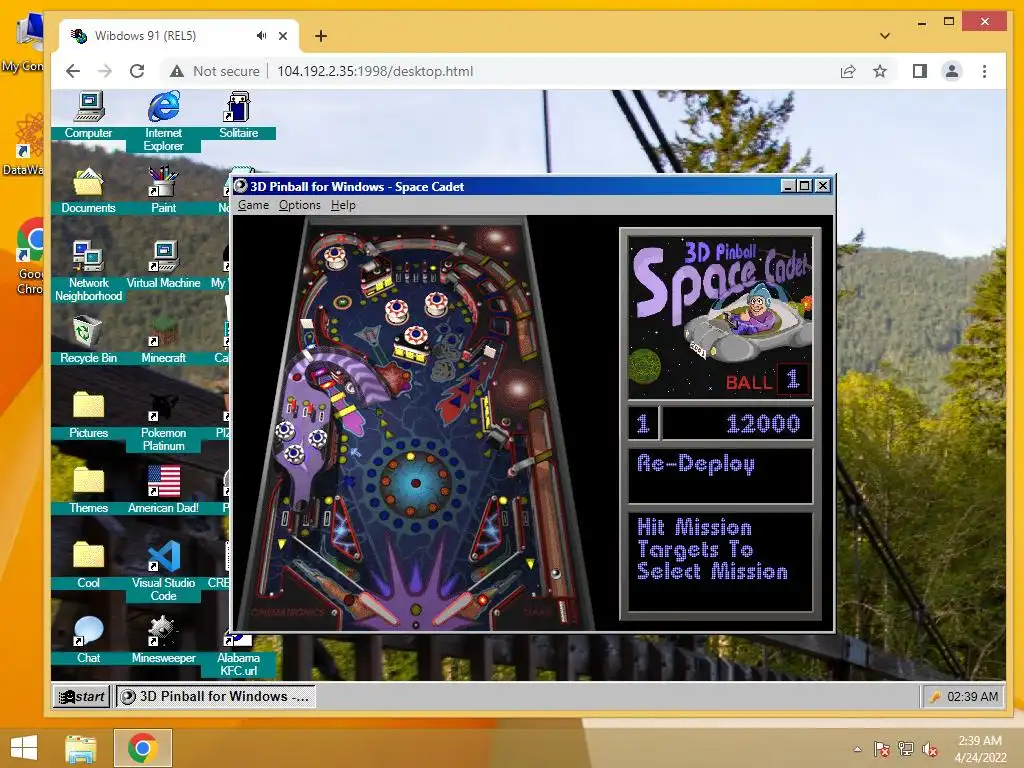
Task: Click the 12000 score display
Action: click(x=737, y=424)
